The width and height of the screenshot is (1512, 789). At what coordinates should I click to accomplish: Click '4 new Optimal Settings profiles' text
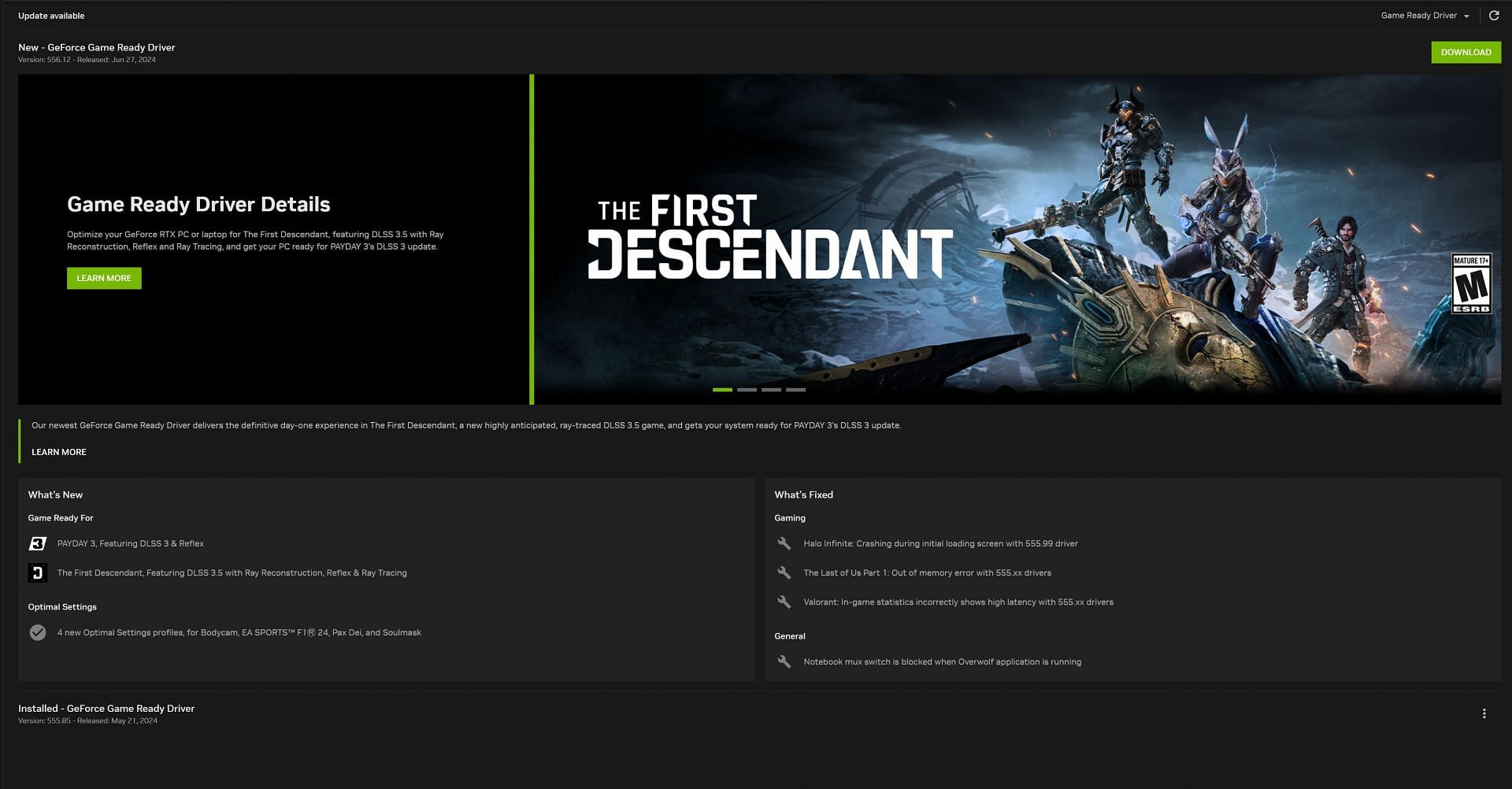coord(239,632)
